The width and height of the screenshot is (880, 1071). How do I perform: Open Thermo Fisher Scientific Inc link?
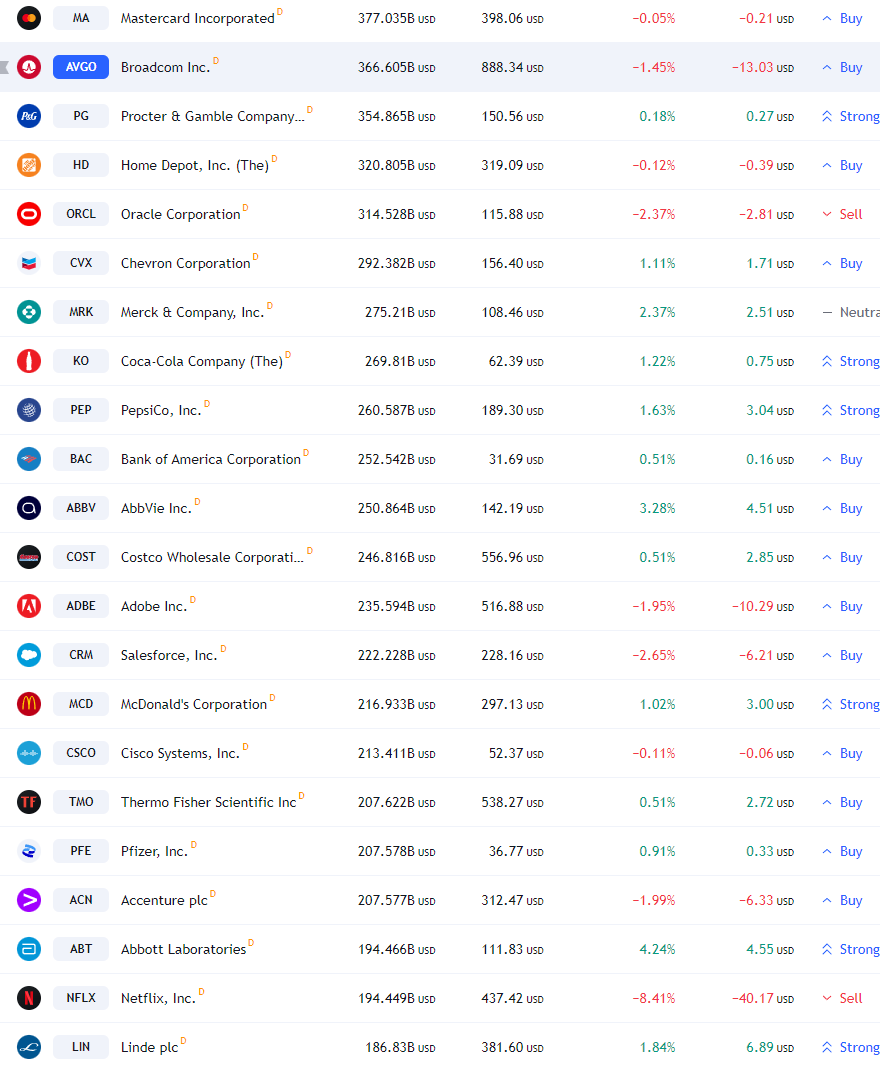click(208, 802)
